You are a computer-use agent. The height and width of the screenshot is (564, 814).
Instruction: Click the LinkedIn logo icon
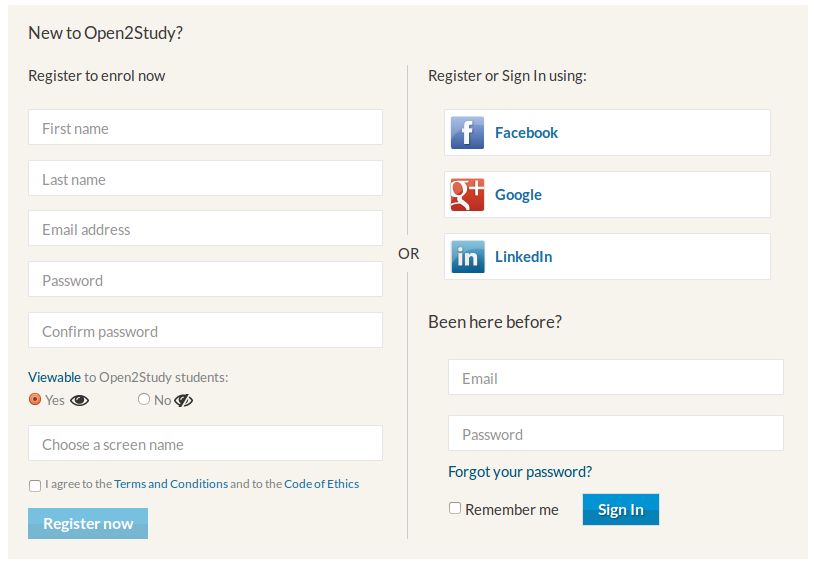pos(468,257)
